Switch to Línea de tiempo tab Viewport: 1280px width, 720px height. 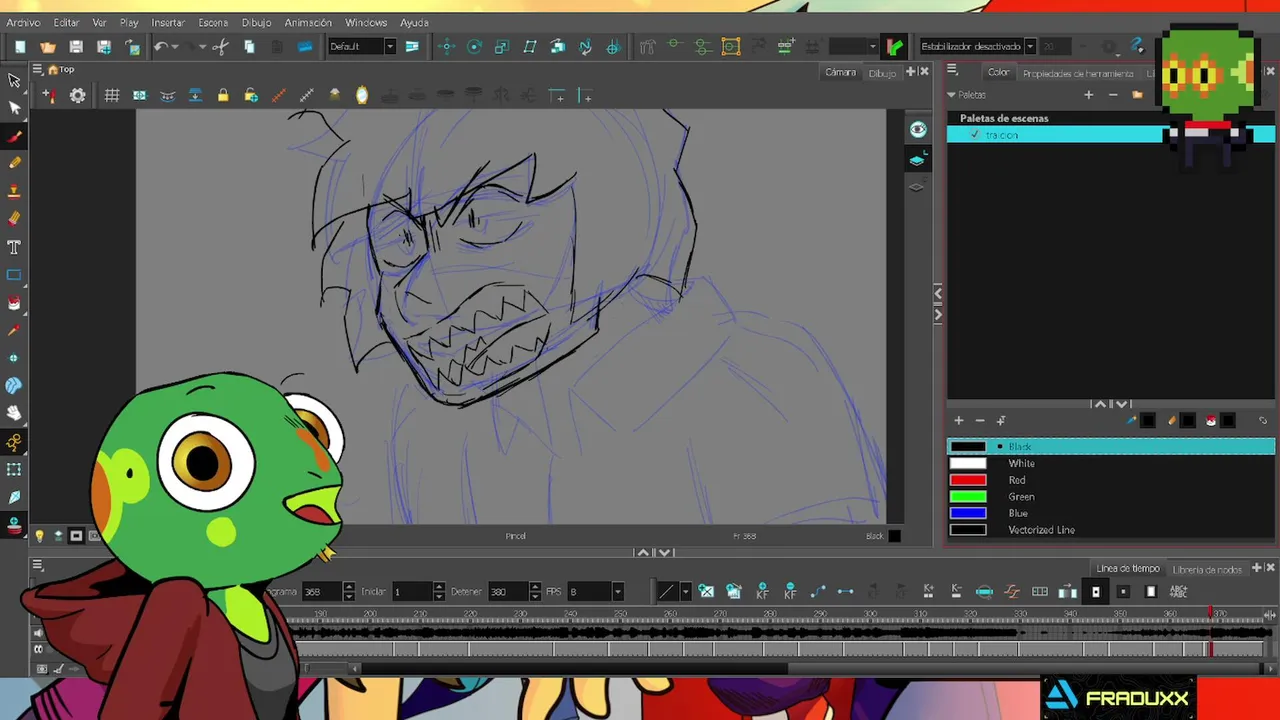[1128, 569]
